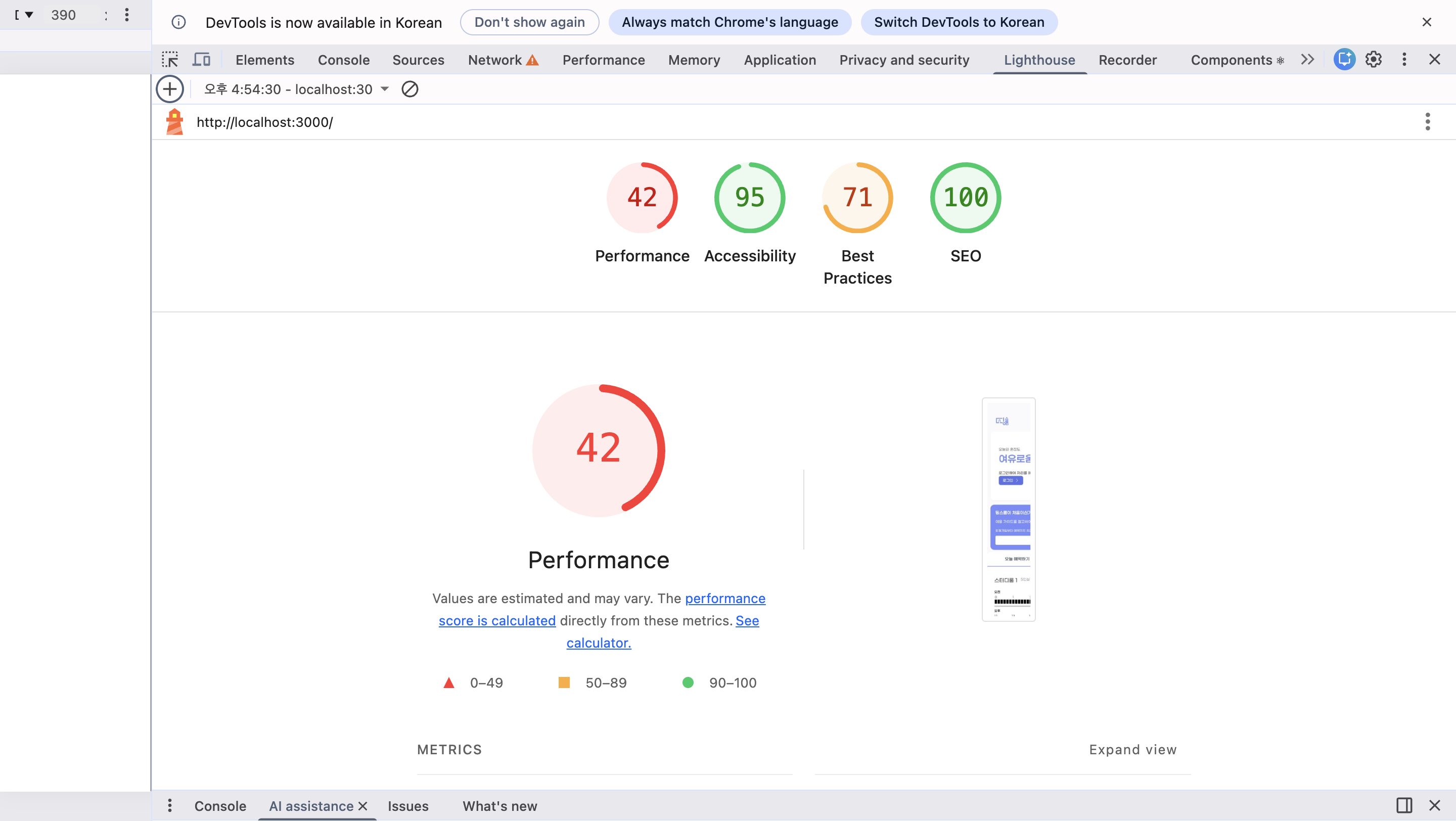Open the drawer's three-dot more tools menu

coord(169,805)
